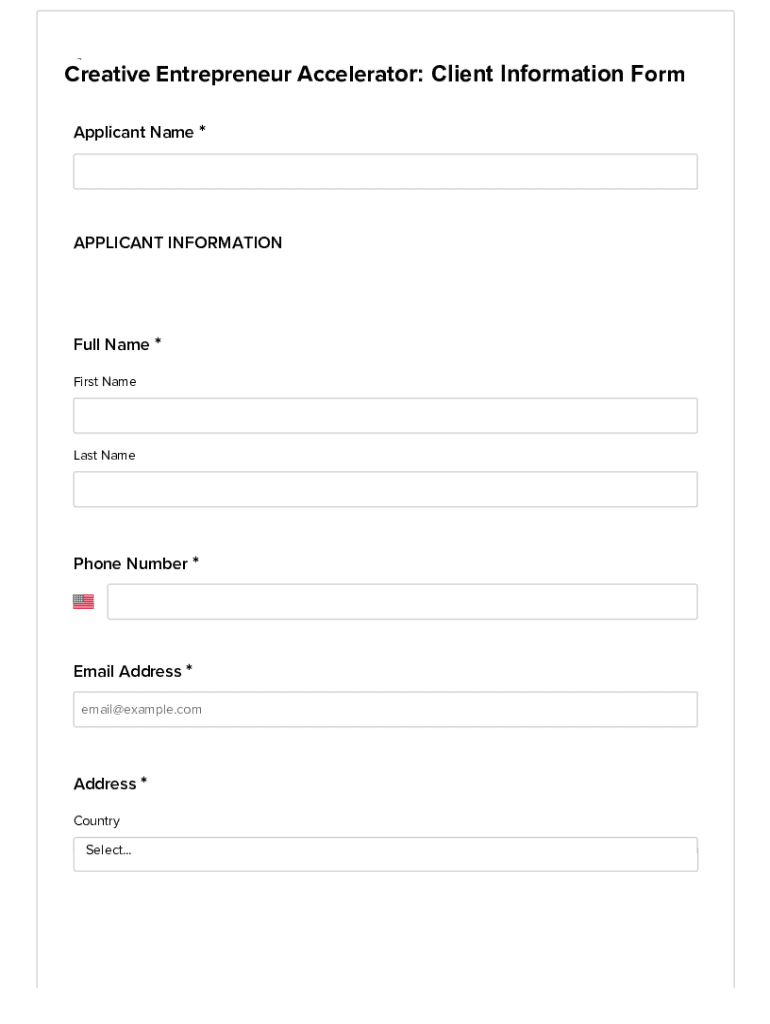Click the Phone Number entry field
This screenshot has width=770, height=1024.
click(x=402, y=602)
